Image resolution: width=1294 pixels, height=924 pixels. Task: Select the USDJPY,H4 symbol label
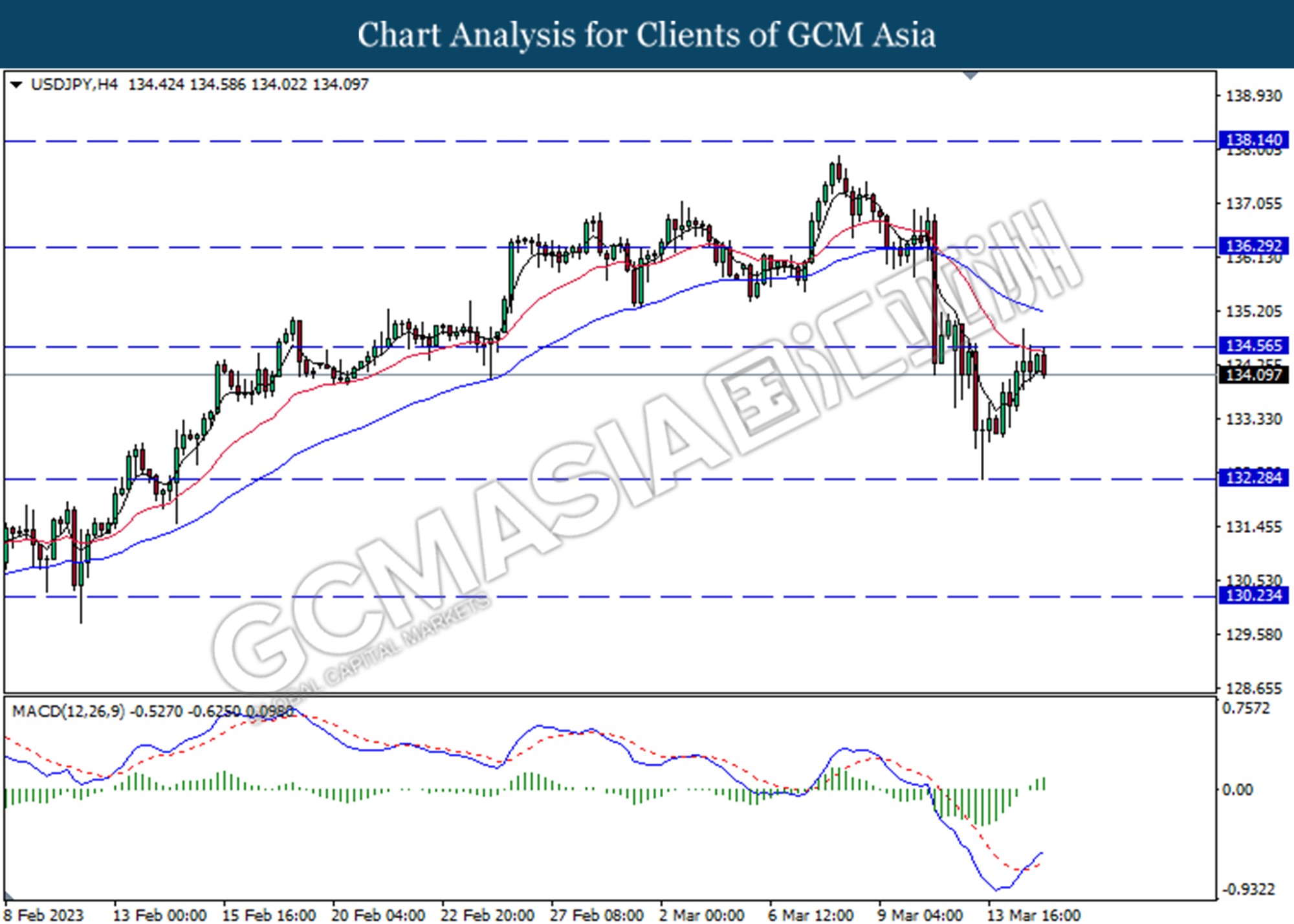(x=74, y=85)
